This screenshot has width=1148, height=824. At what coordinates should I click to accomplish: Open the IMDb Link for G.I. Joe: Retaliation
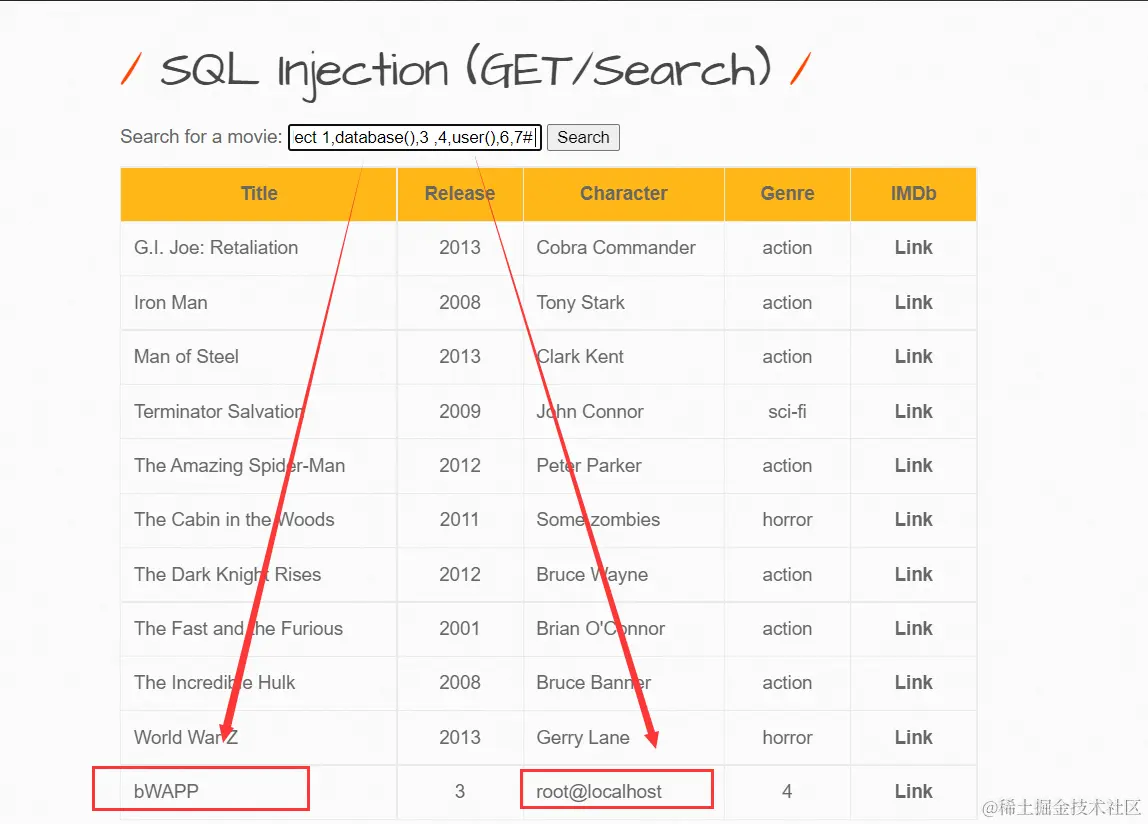(x=913, y=248)
